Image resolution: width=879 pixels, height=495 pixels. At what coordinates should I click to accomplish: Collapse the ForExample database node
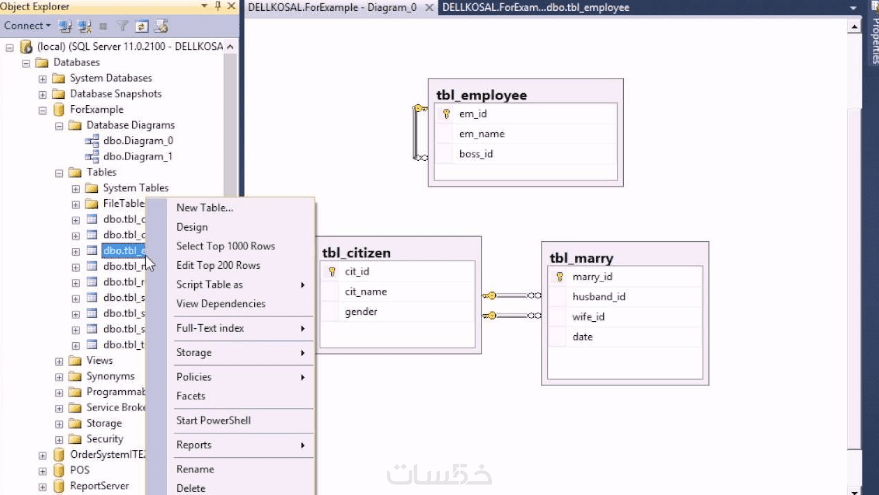(43, 110)
